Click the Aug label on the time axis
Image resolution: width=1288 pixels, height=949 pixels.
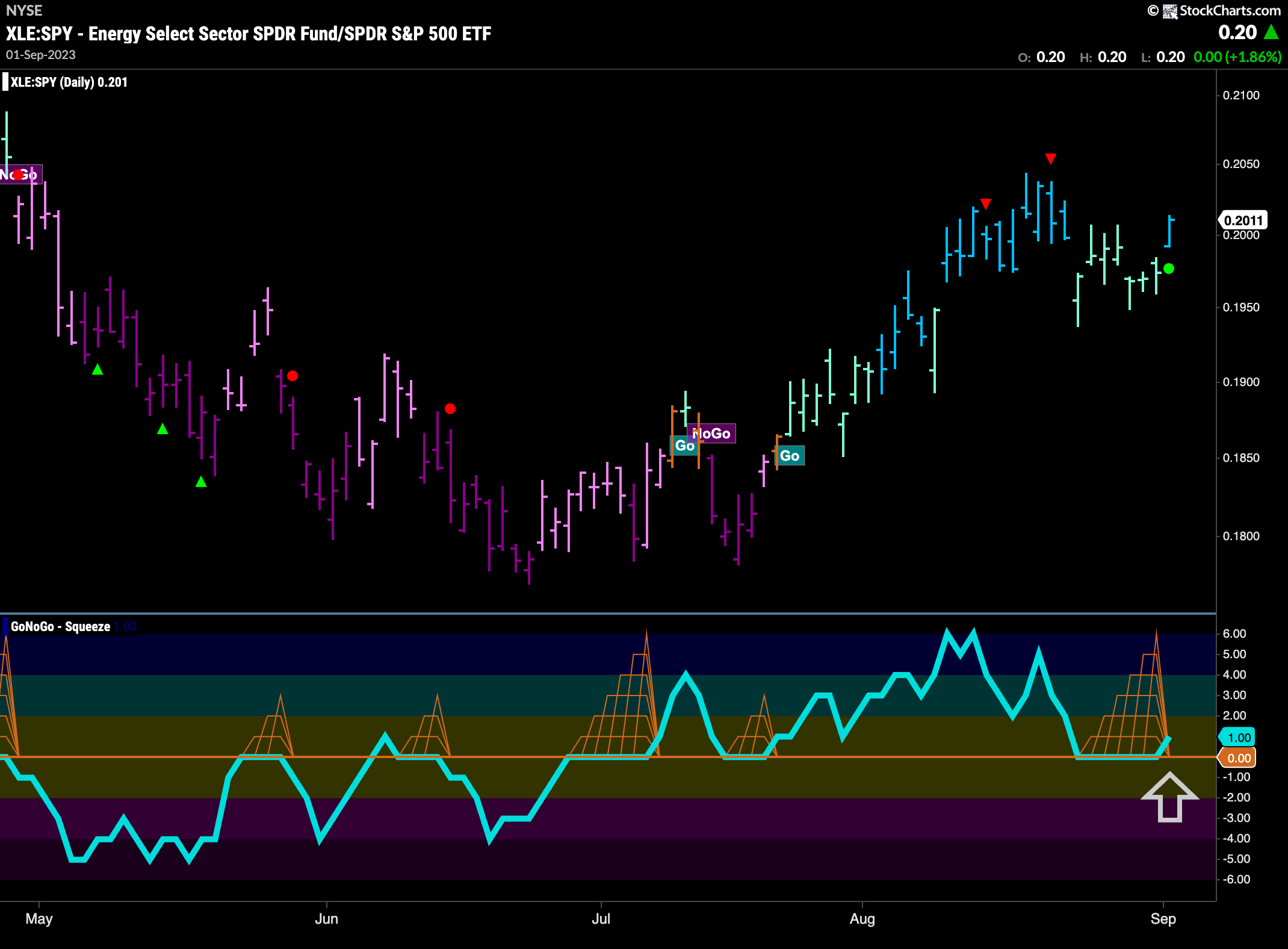coord(862,919)
